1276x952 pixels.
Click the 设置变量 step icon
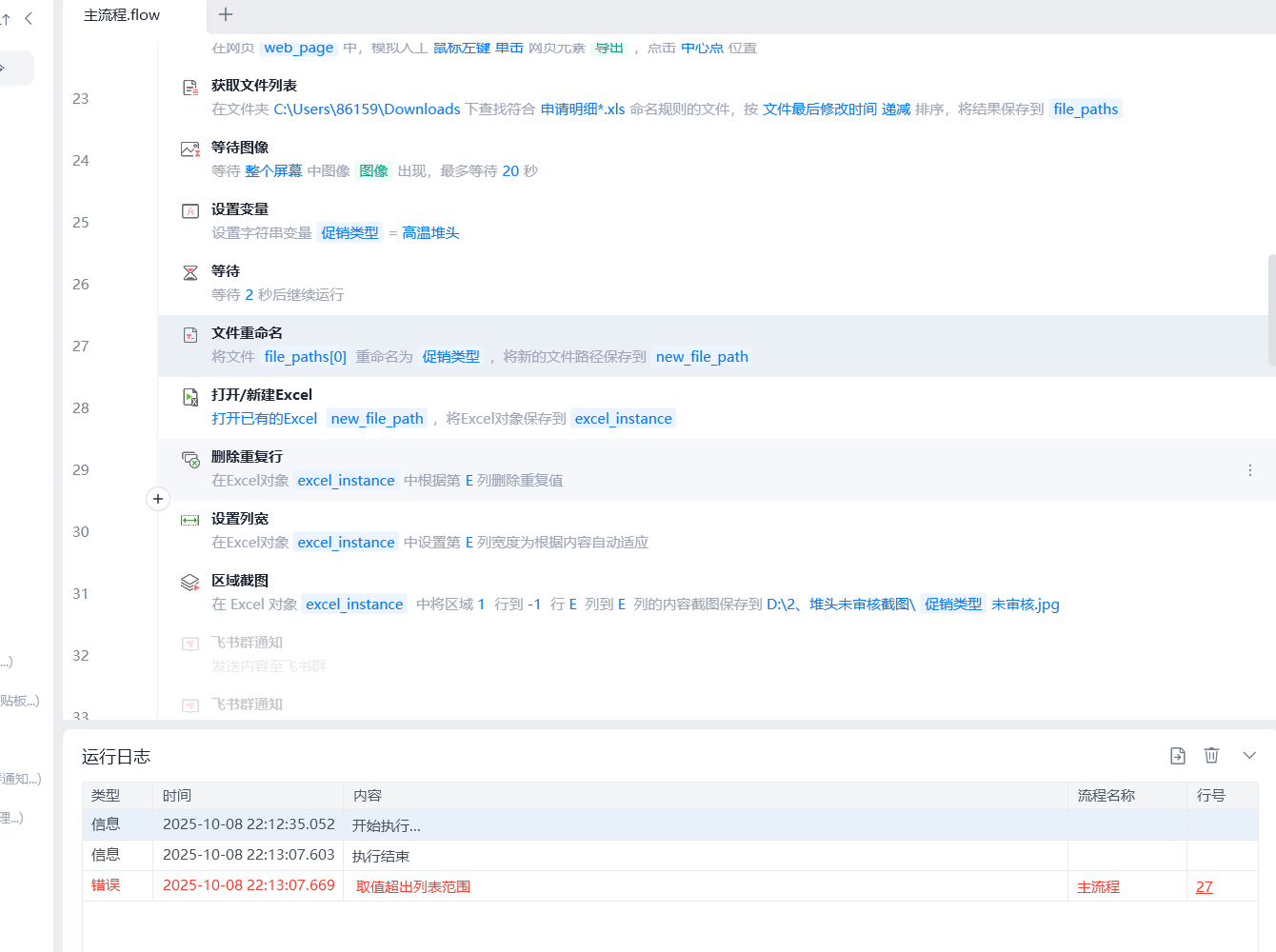tap(190, 211)
